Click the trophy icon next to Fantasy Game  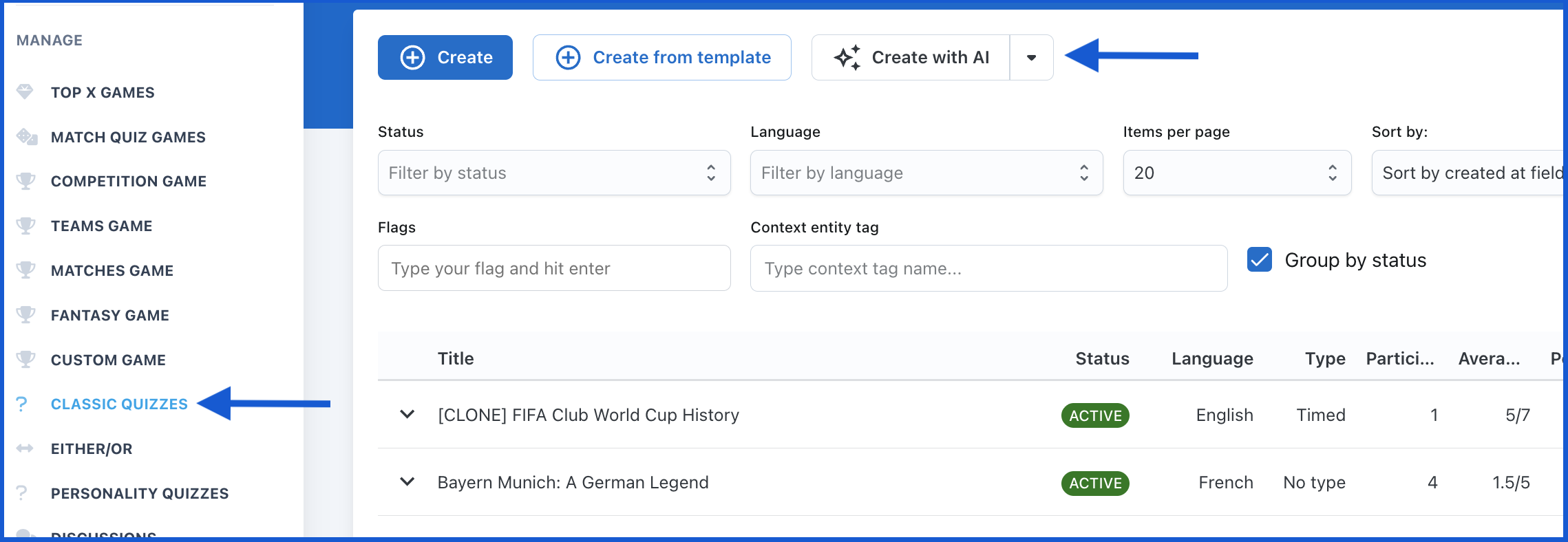25,315
